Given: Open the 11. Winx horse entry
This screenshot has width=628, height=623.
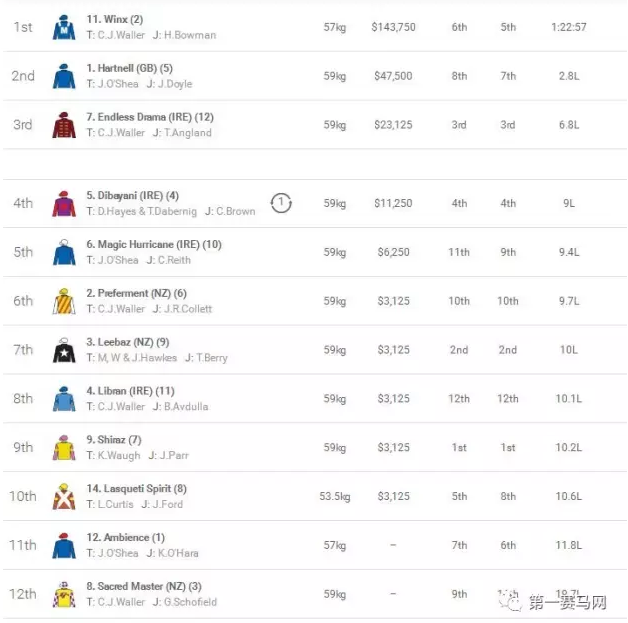Looking at the screenshot, I should [115, 19].
